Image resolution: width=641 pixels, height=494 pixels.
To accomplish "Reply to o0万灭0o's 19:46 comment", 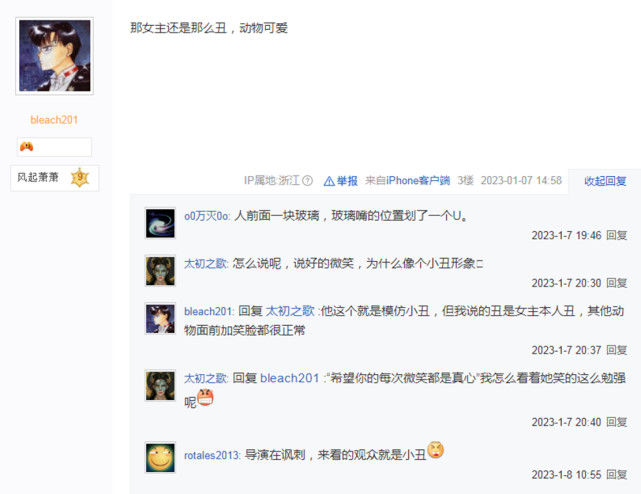I will 616,236.
